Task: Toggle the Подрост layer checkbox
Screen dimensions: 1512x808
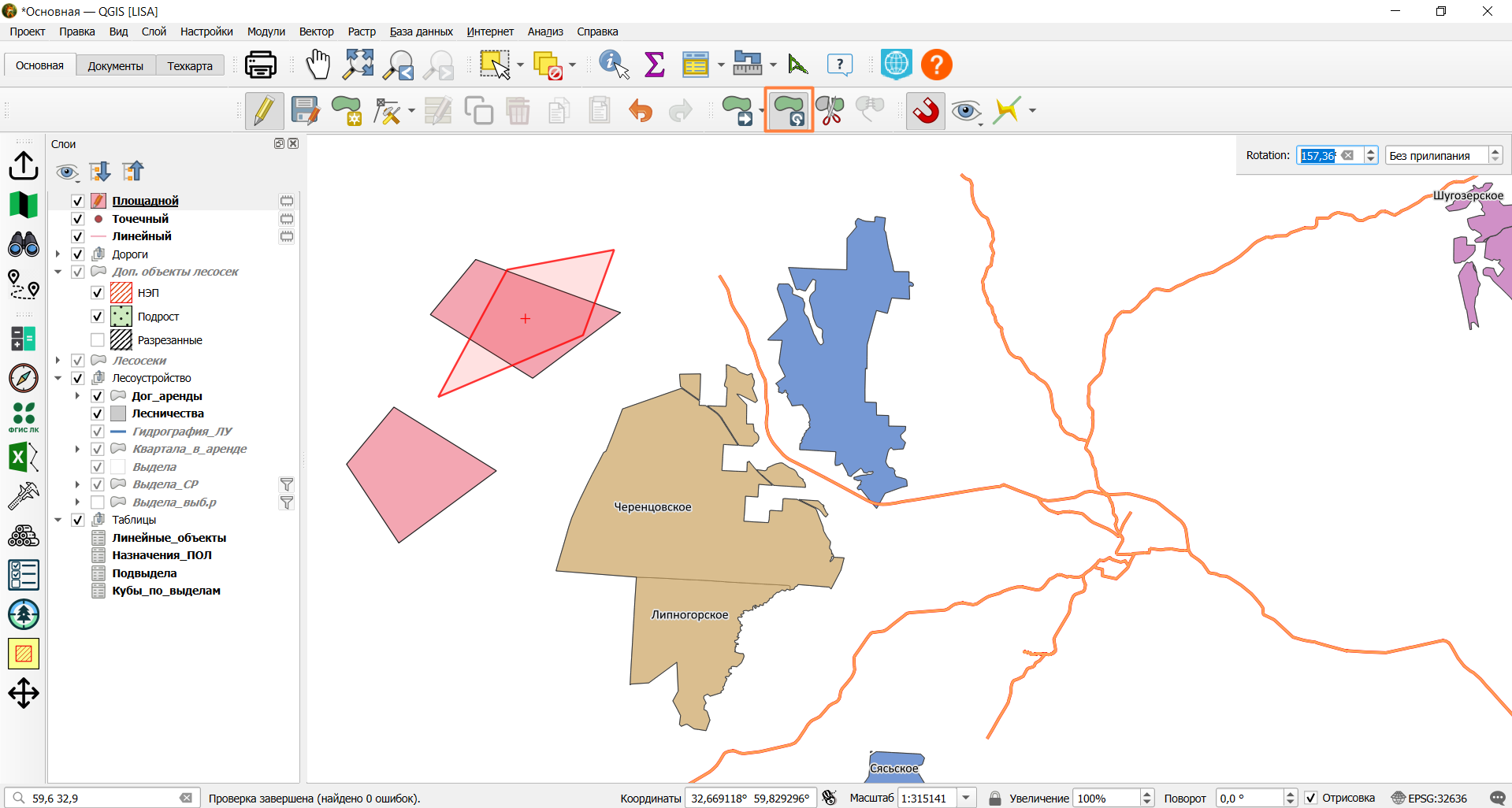Action: coord(98,317)
